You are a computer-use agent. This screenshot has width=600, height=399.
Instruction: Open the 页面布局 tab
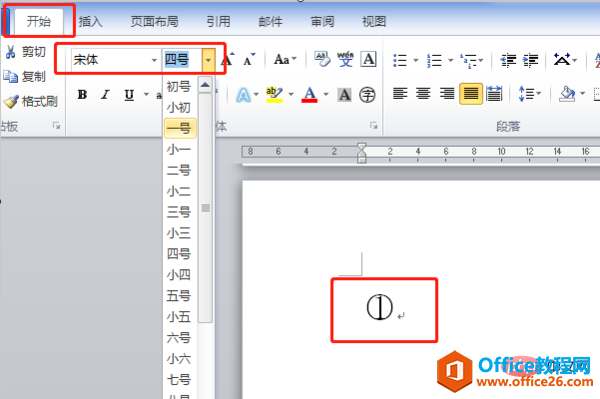154,21
